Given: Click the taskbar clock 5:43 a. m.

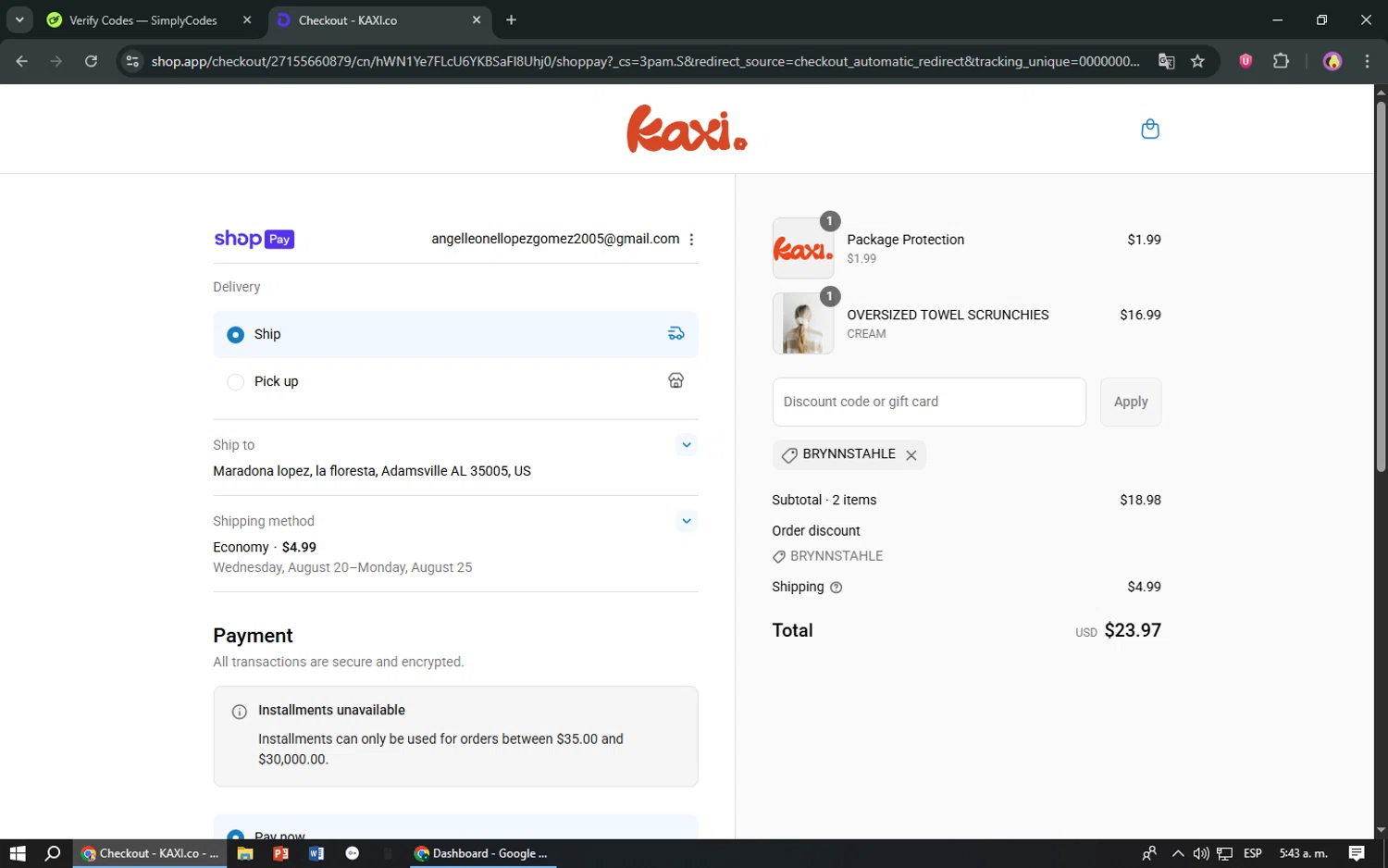Looking at the screenshot, I should (1303, 853).
